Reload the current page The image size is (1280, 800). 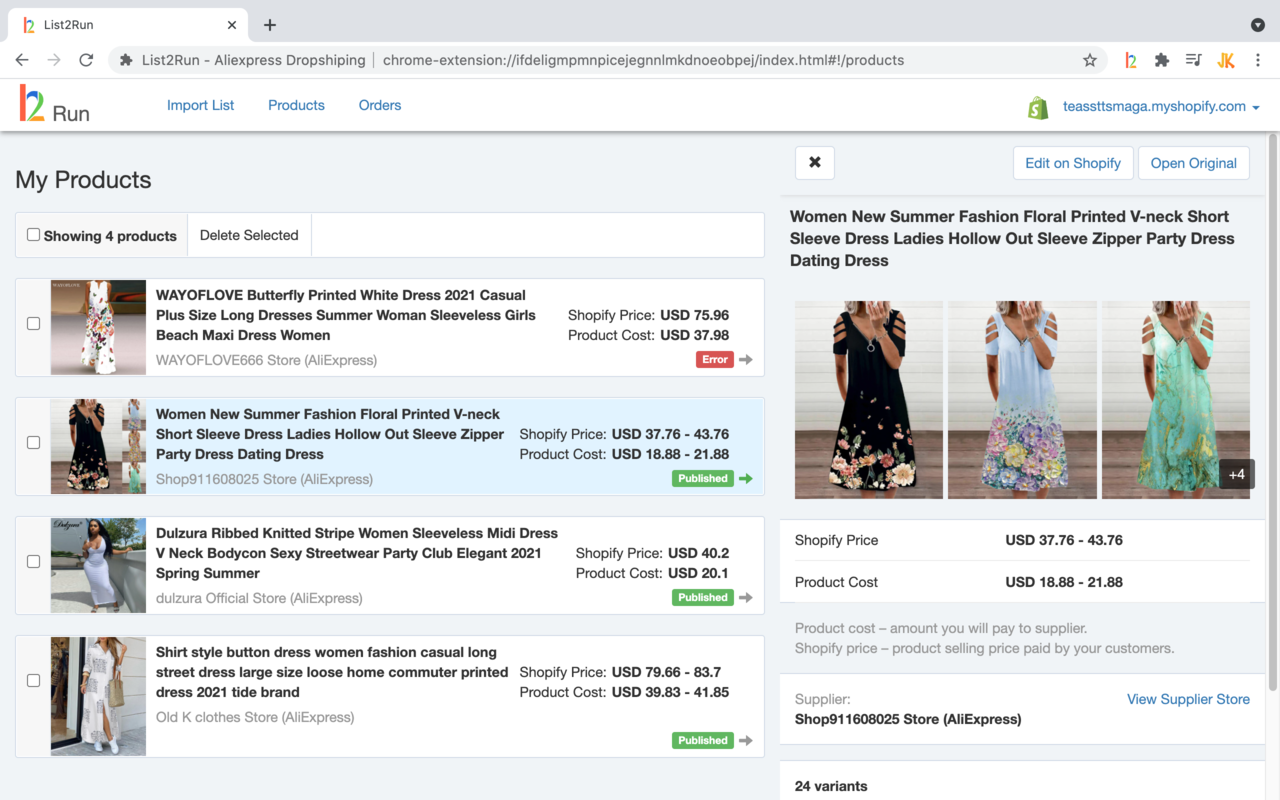tap(86, 60)
